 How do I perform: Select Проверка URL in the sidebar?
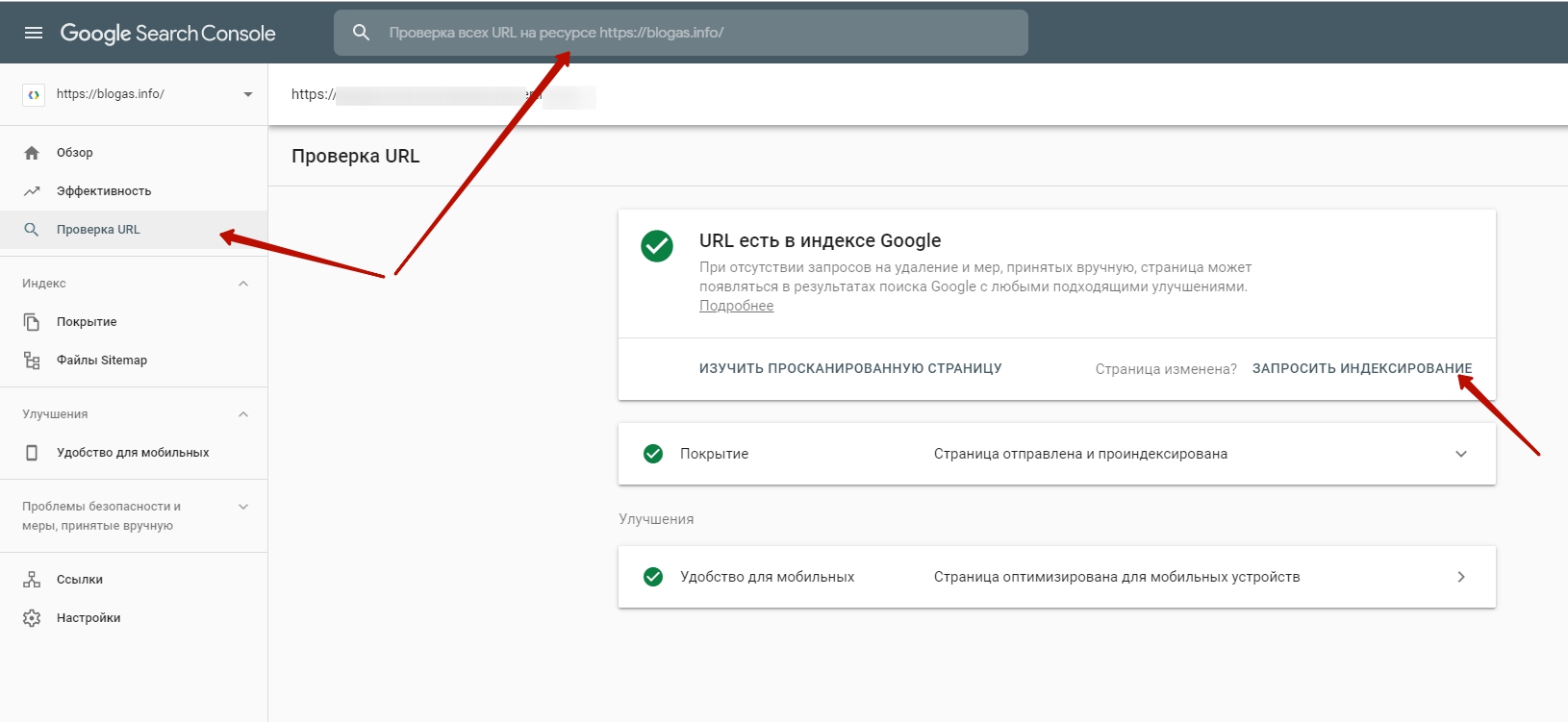98,230
